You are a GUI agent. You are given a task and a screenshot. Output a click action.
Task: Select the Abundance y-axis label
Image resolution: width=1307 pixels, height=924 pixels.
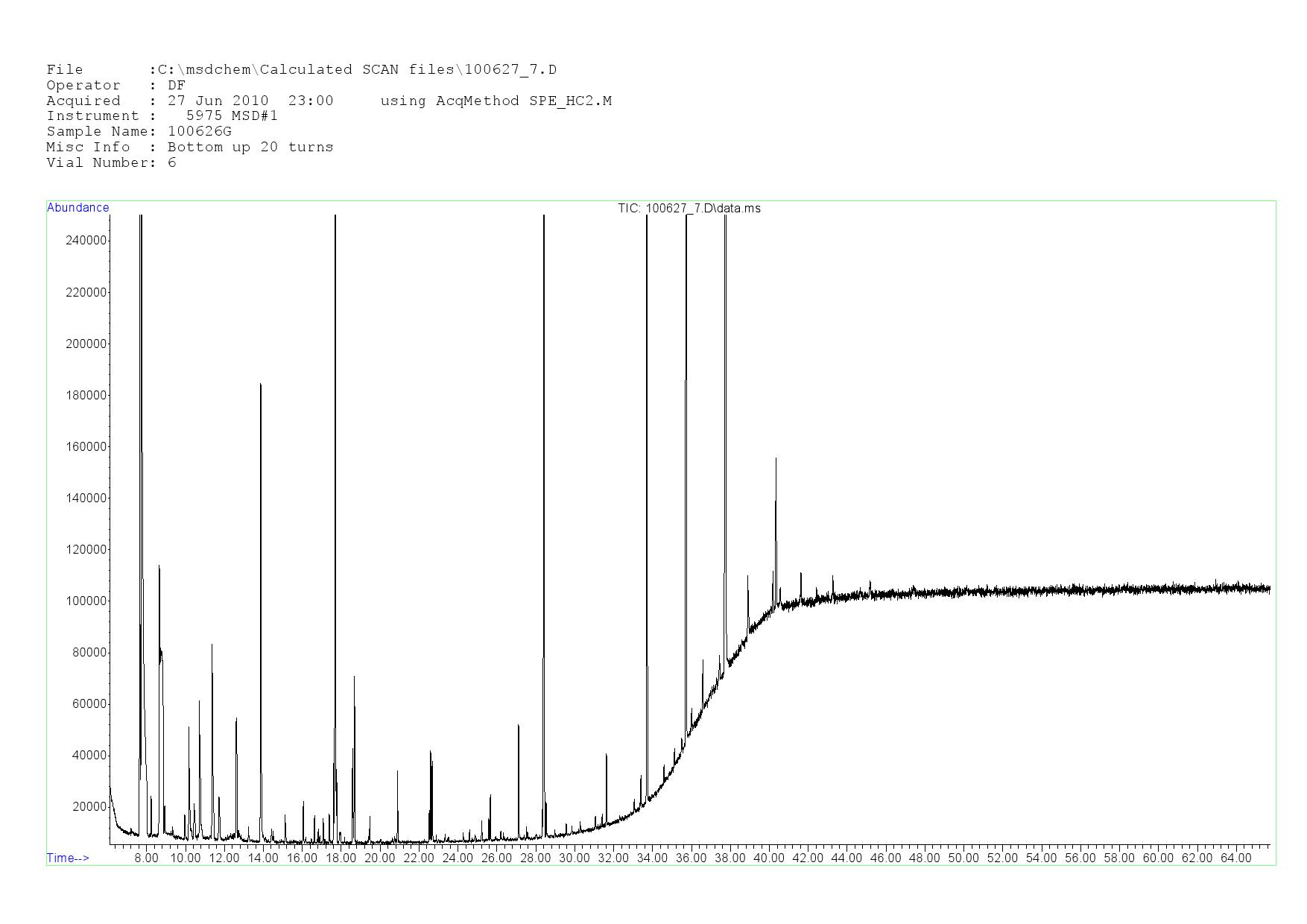77,208
